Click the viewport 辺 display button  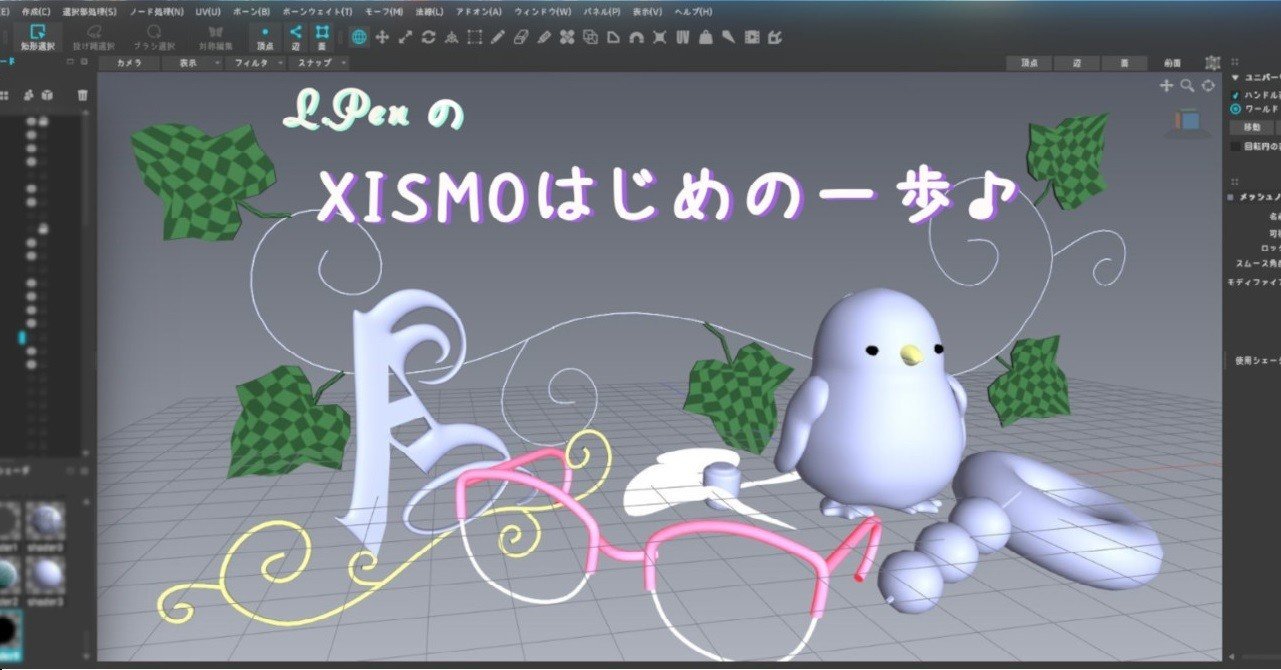1077,62
